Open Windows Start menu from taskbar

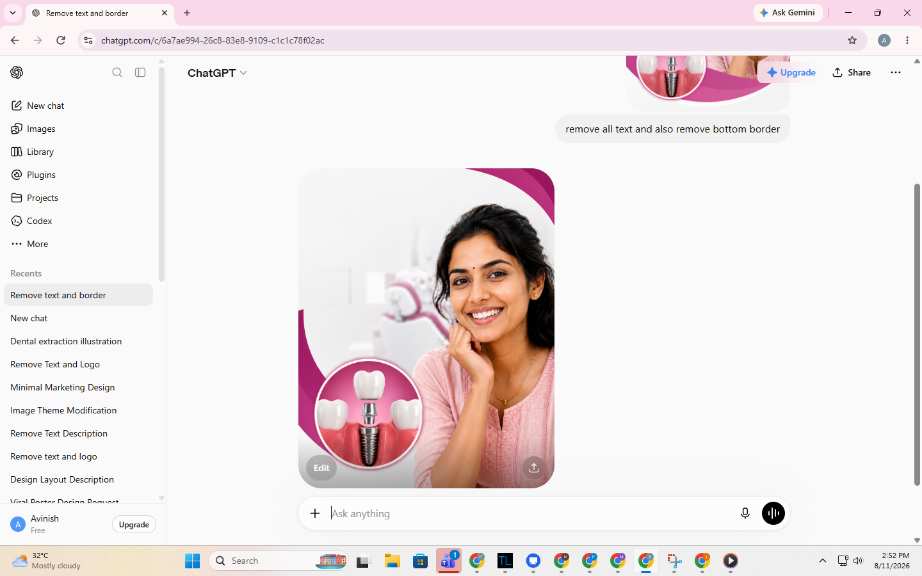[192, 561]
